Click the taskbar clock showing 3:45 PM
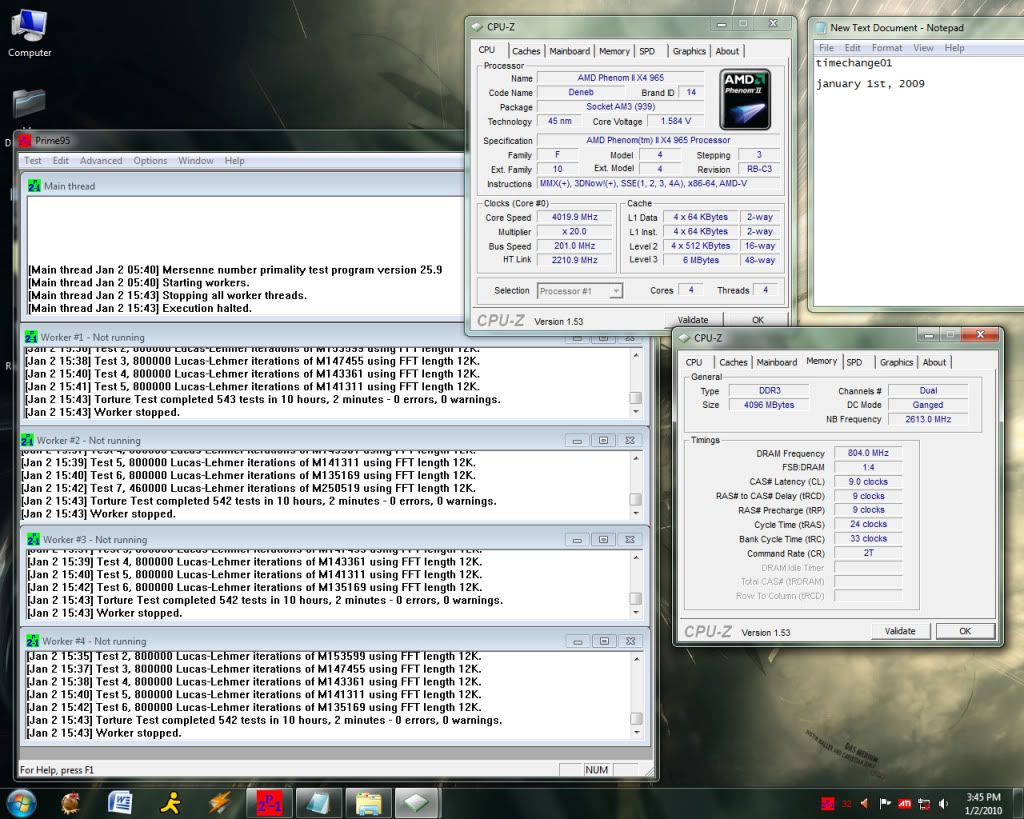This screenshot has height=819, width=1024. click(985, 802)
